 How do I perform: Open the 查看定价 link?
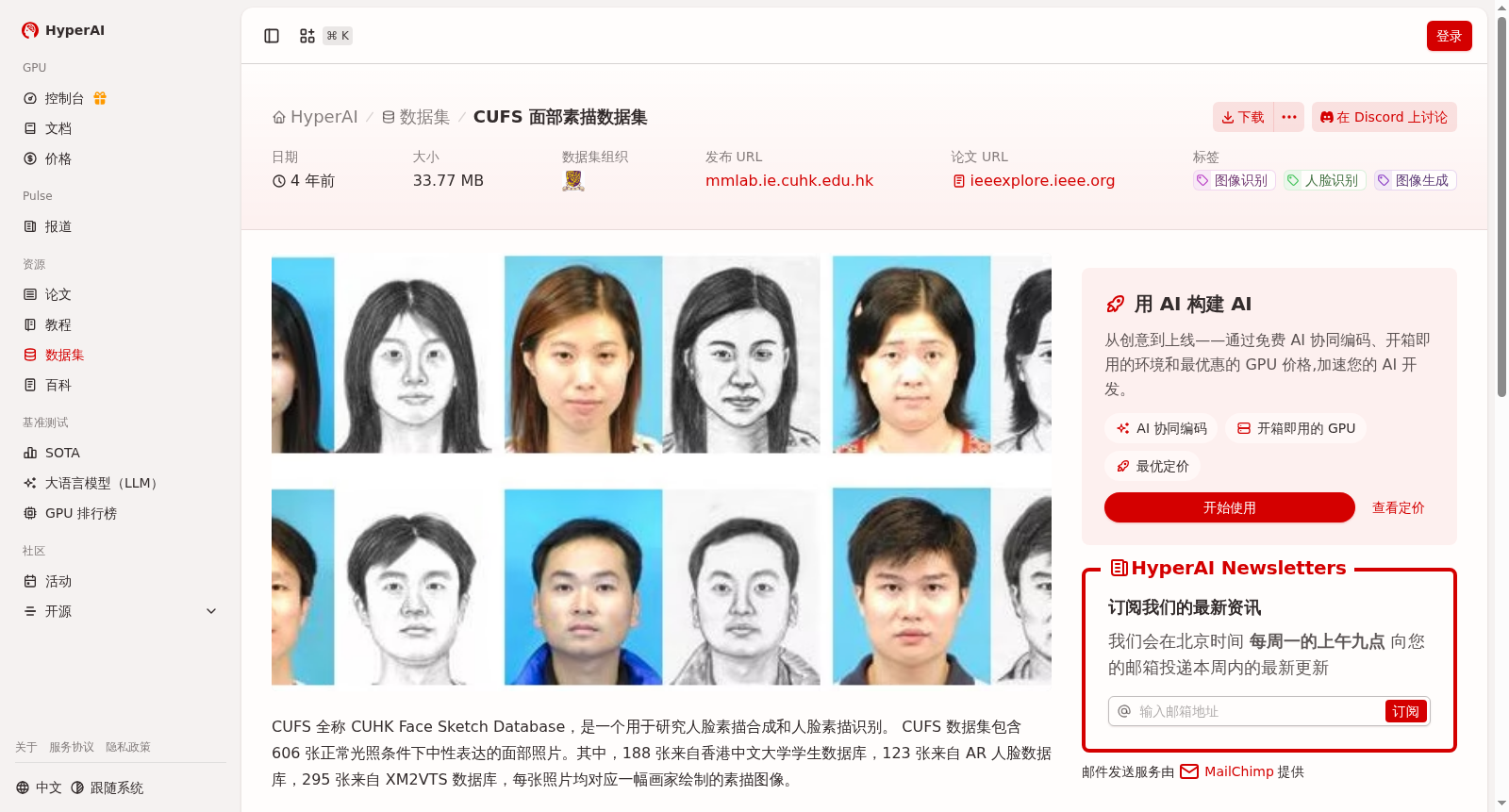click(x=1398, y=507)
